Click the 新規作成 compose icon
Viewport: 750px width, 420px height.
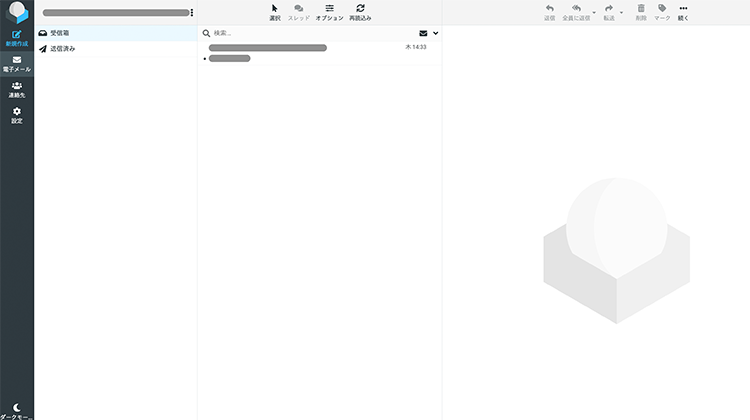(16, 38)
